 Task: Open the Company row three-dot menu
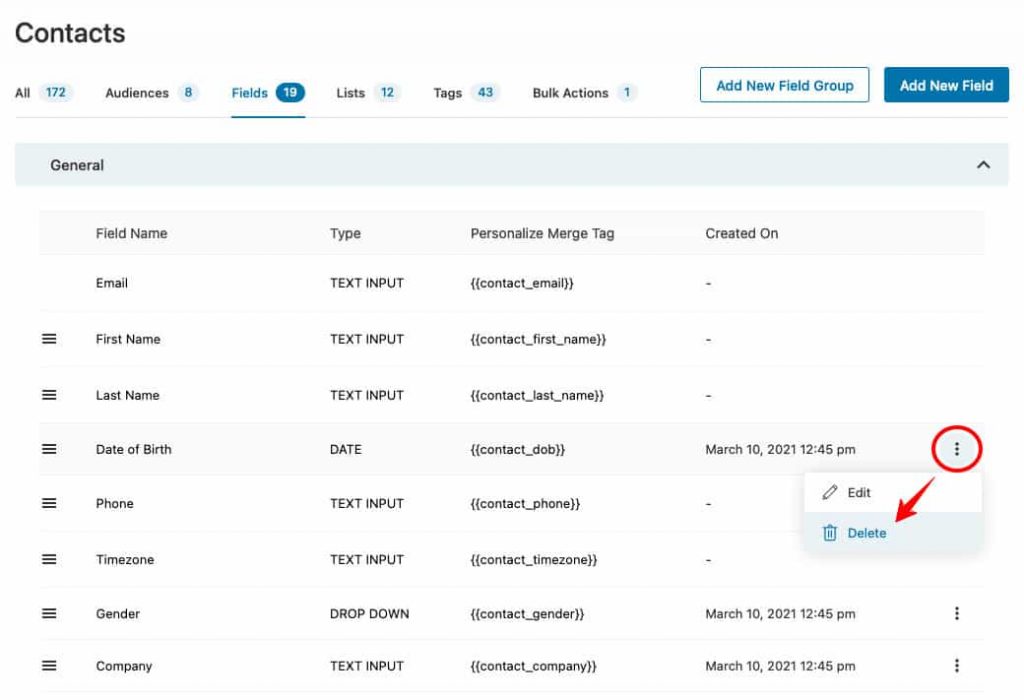(x=956, y=665)
